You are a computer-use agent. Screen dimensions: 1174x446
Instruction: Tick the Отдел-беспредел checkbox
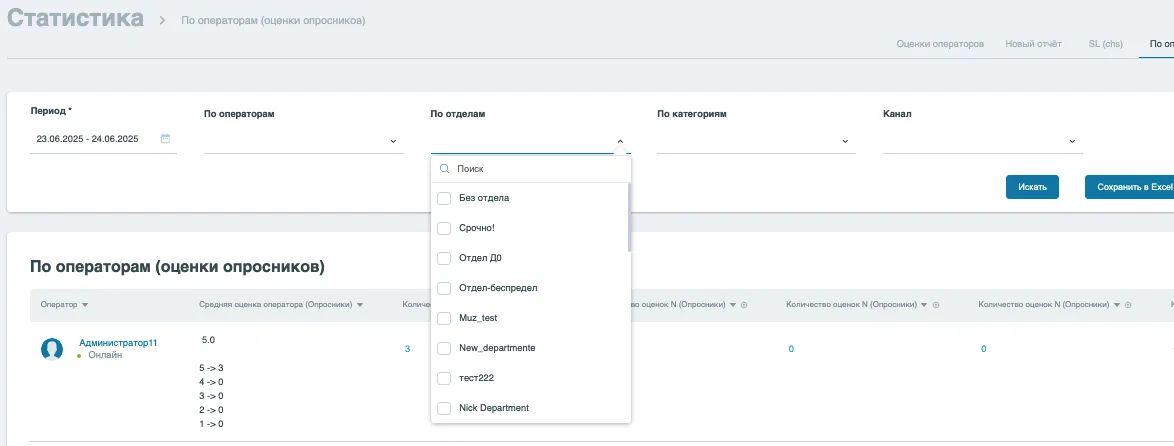click(444, 288)
